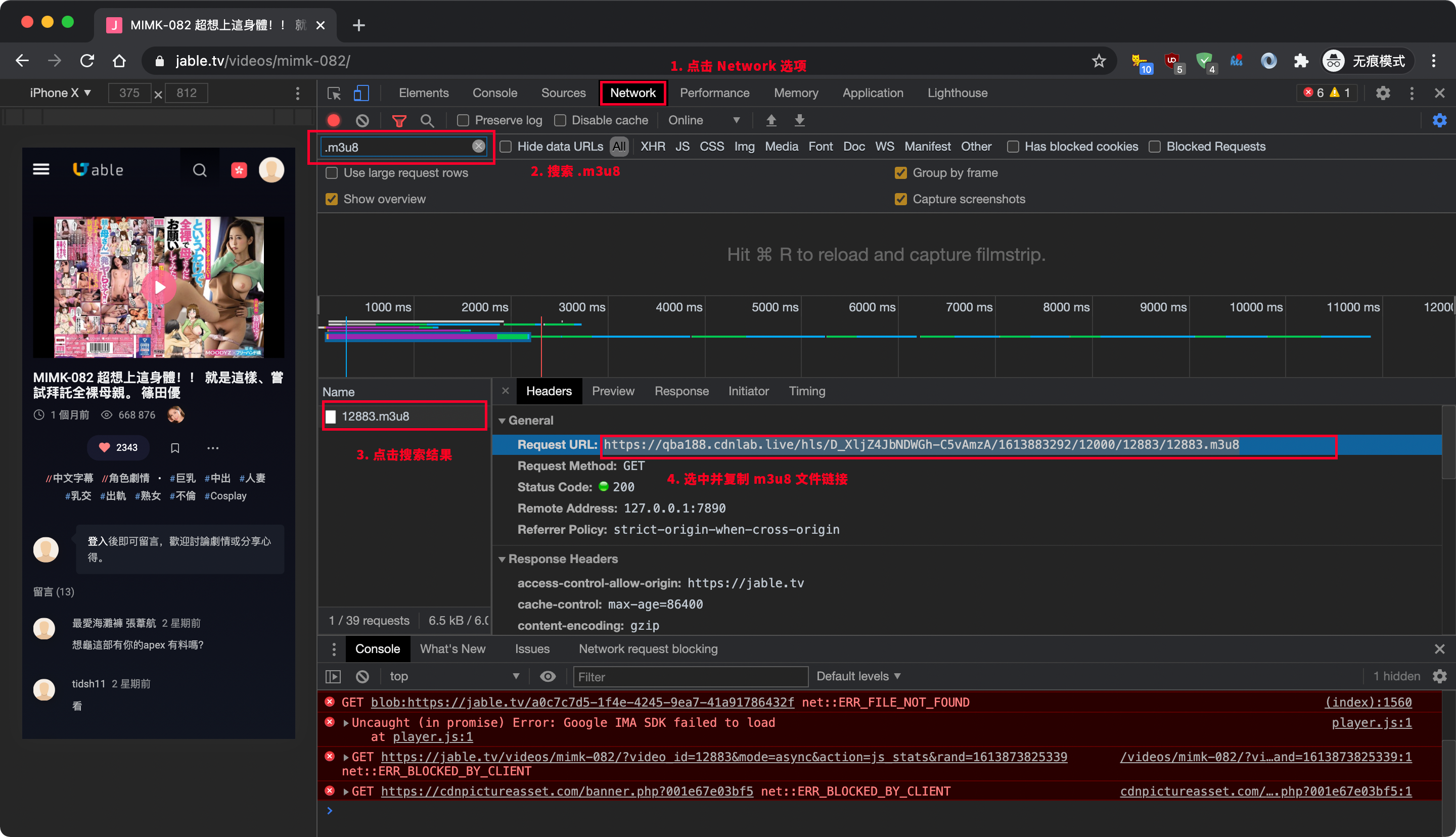Image resolution: width=1456 pixels, height=837 pixels.
Task: Show the console sidebar
Action: 333,677
